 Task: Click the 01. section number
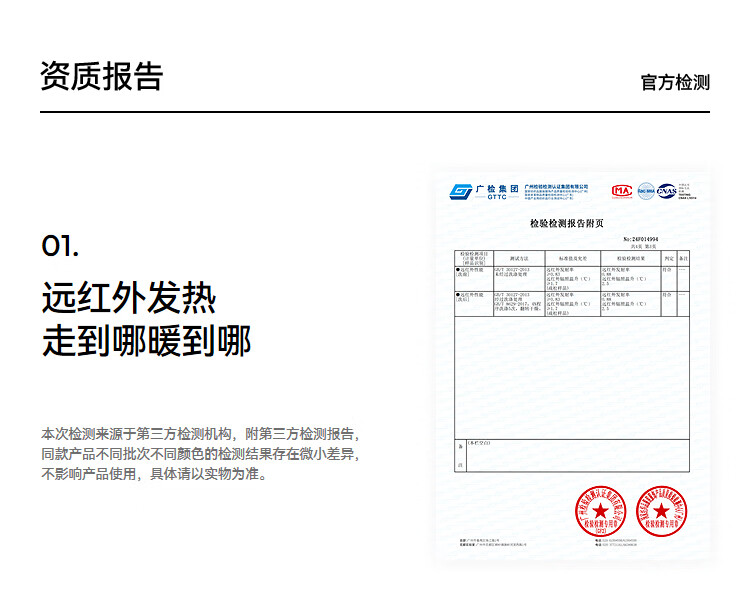pos(60,246)
